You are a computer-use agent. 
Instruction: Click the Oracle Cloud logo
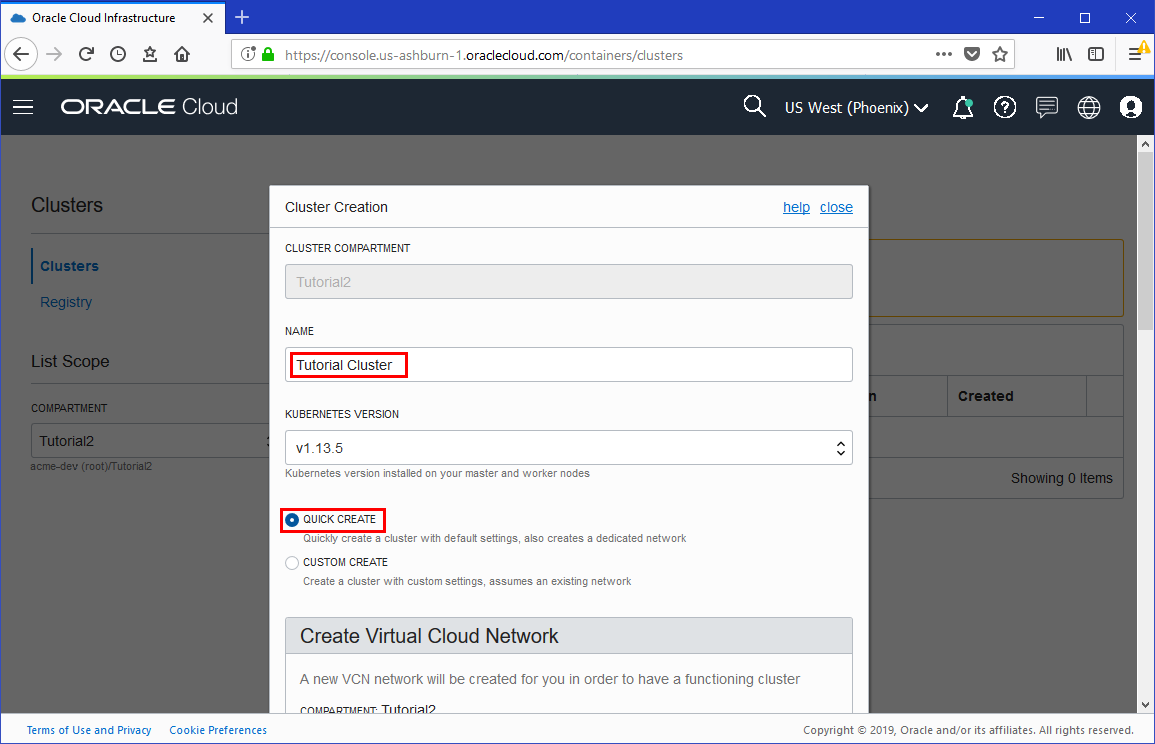149,107
